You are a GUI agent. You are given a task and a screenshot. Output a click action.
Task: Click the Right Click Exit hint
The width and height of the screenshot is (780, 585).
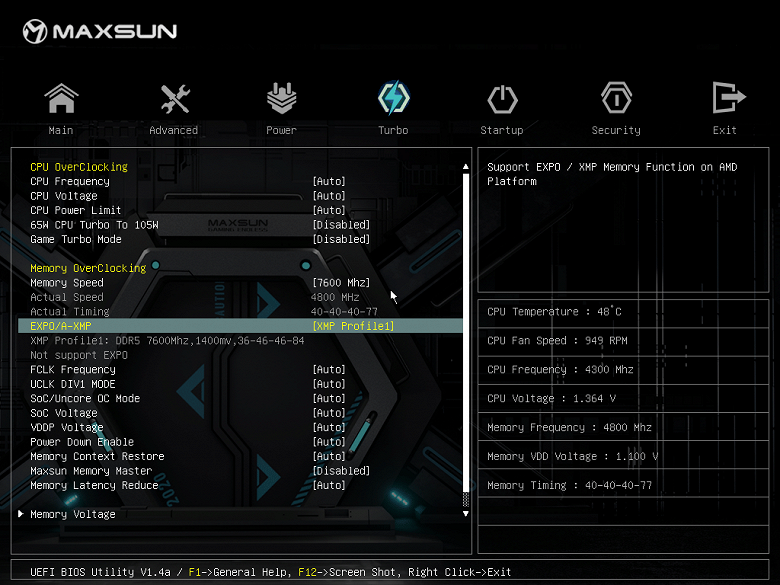coord(460,572)
